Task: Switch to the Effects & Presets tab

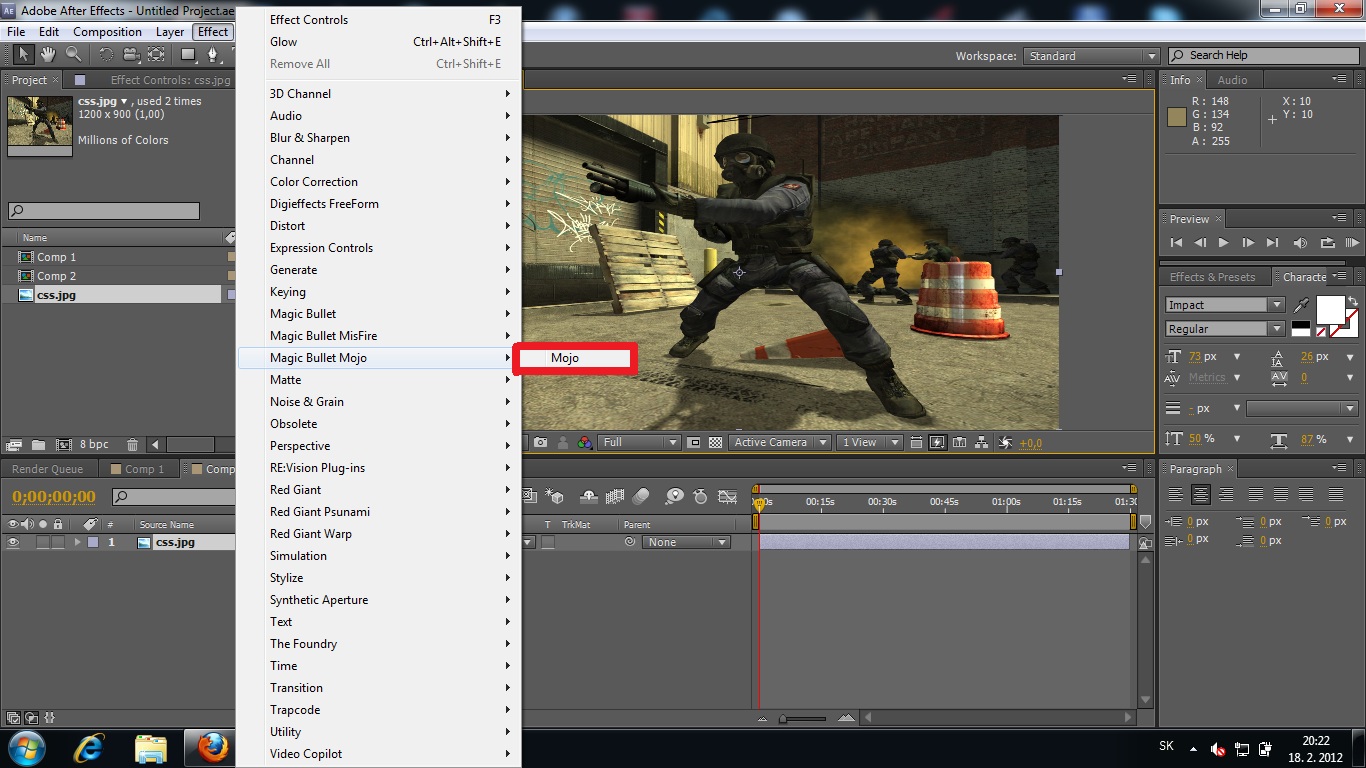Action: pos(1212,277)
